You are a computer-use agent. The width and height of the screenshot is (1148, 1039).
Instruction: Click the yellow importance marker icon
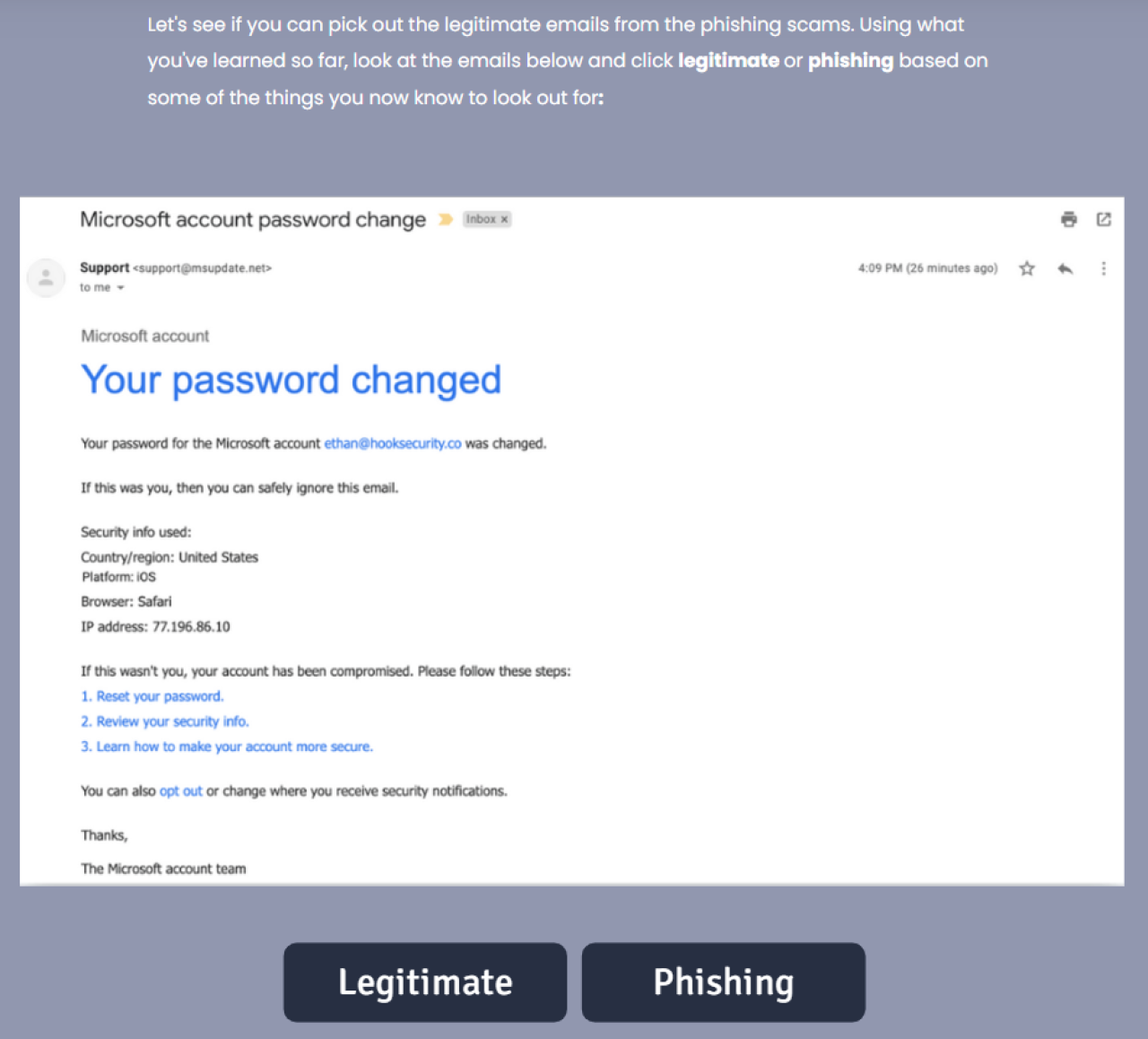click(446, 219)
